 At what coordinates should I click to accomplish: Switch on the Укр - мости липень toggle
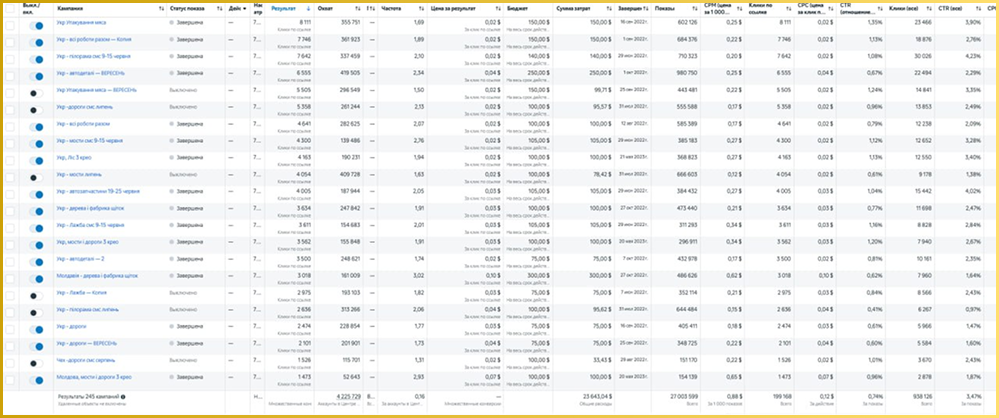[36, 178]
